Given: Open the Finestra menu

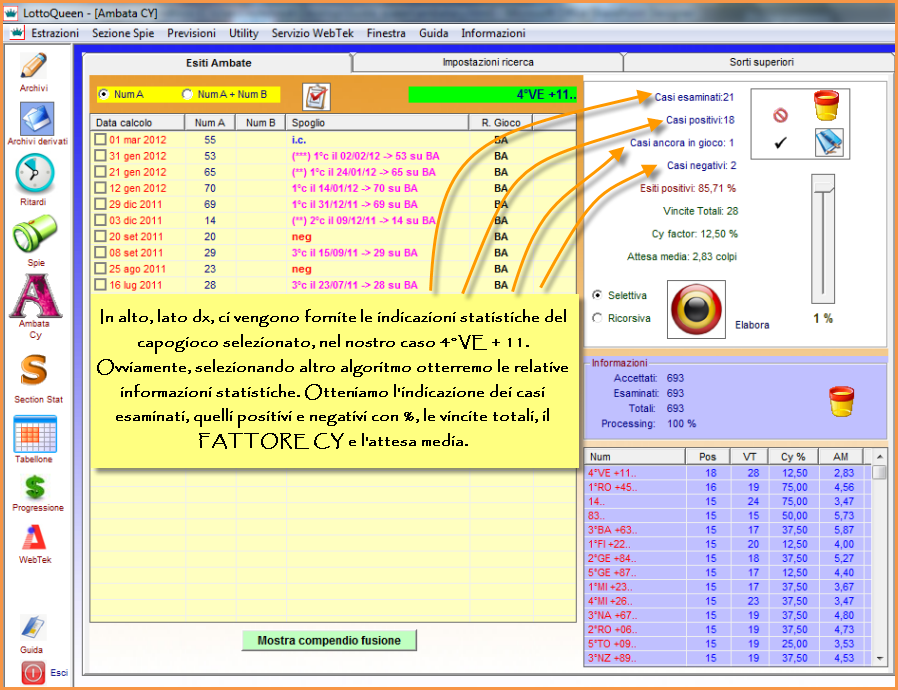Looking at the screenshot, I should pos(386,33).
